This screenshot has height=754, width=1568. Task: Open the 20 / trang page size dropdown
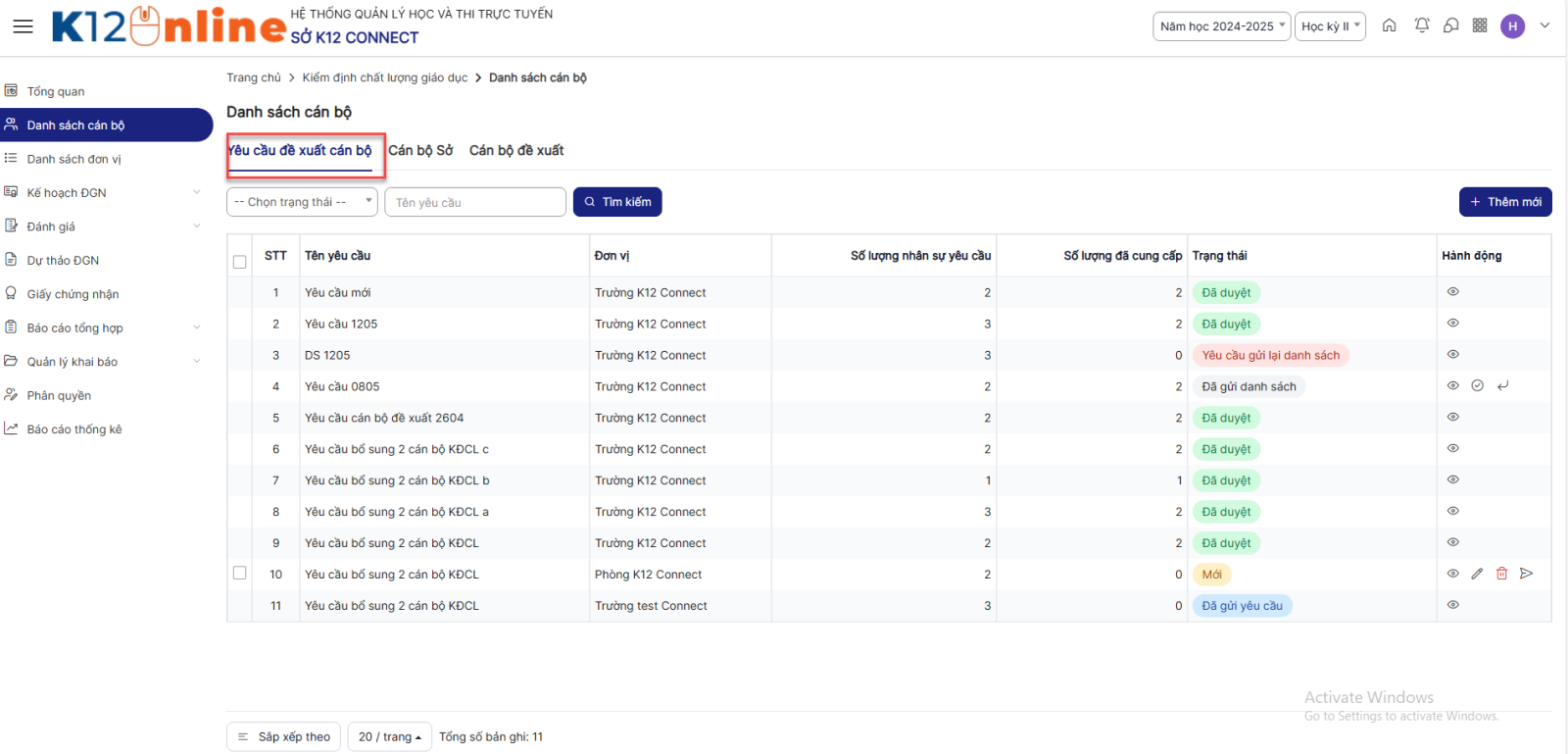click(x=389, y=736)
